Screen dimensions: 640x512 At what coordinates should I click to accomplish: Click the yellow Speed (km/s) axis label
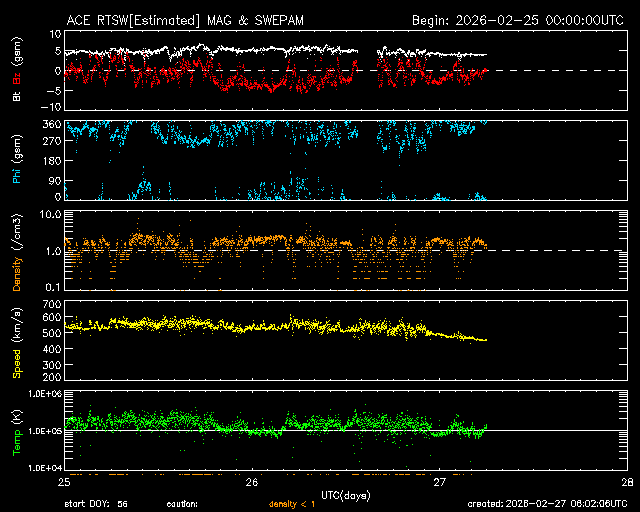pos(17,341)
